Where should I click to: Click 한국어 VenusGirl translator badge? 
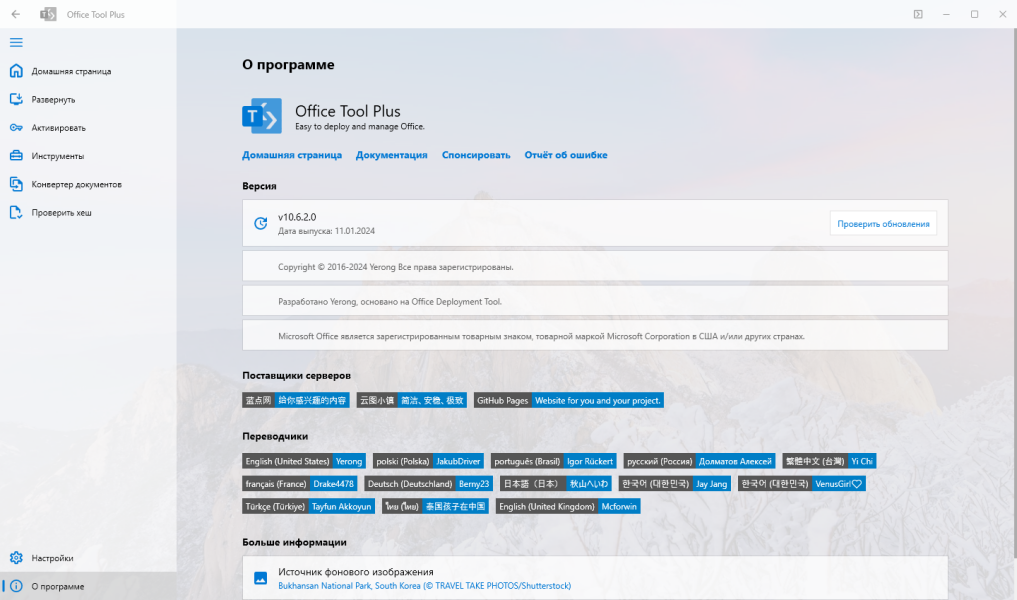(x=802, y=484)
